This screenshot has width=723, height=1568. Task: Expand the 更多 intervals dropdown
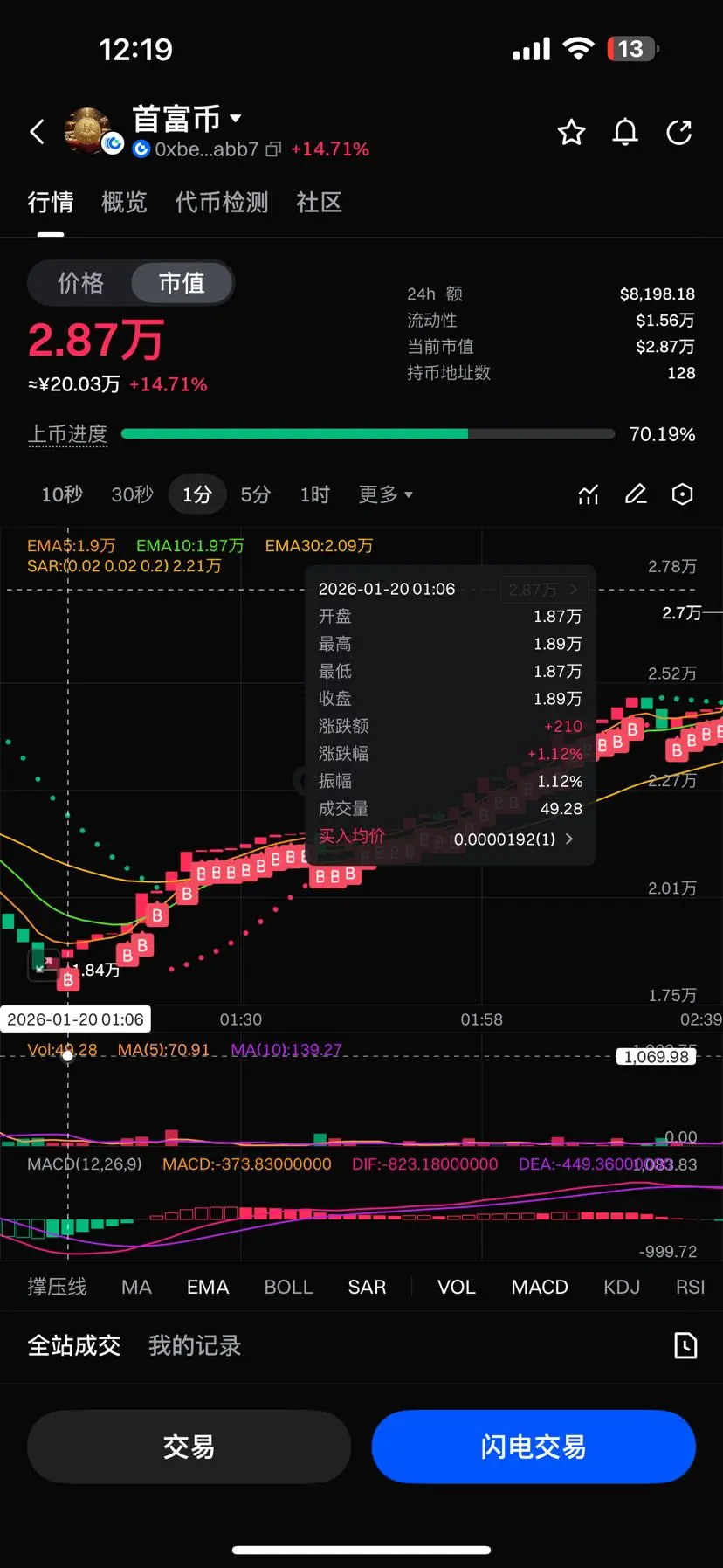tap(385, 494)
